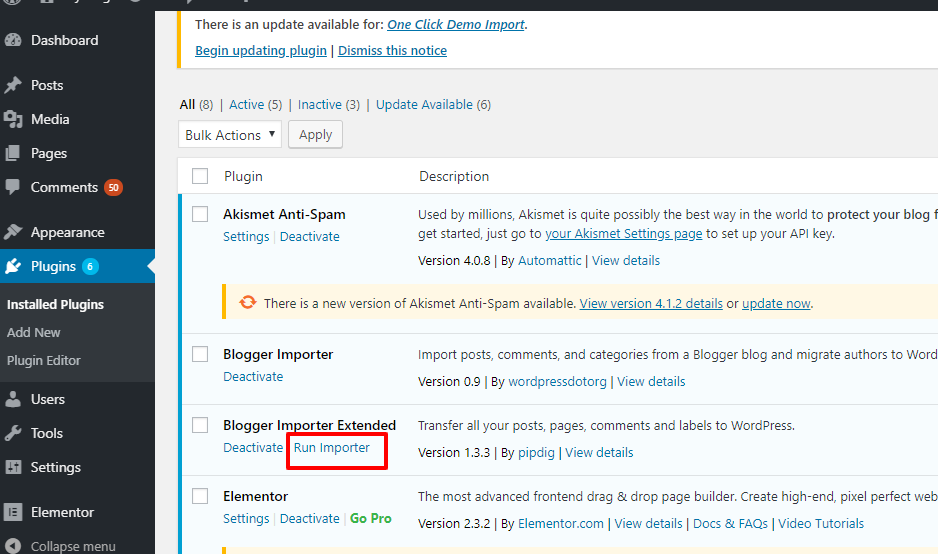Open the Elementor sidebar menu
Screen dimensions: 938x554
pos(62,512)
